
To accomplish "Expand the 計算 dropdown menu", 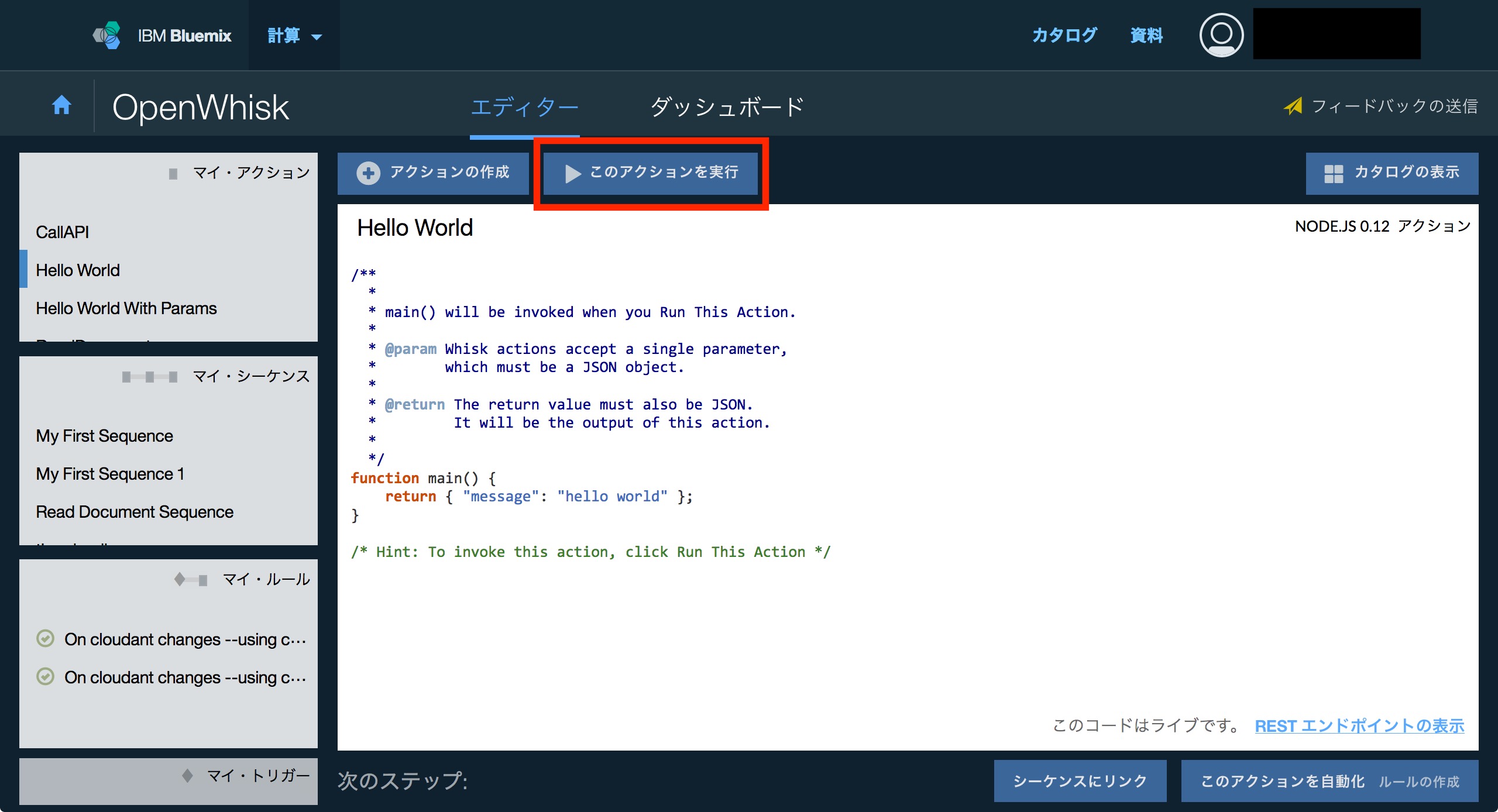I will [294, 36].
